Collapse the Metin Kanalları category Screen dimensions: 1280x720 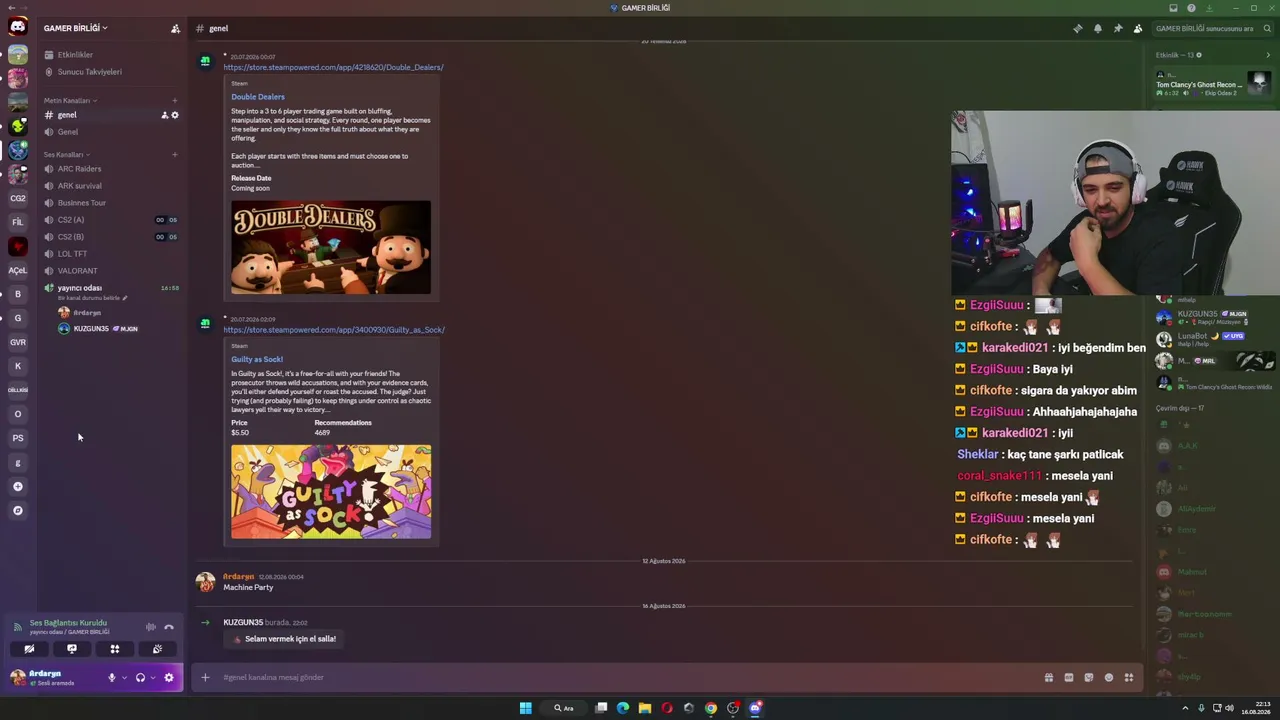click(69, 100)
